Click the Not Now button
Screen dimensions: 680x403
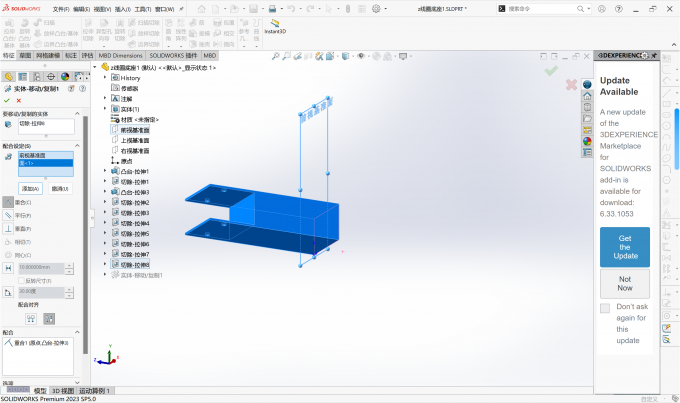tap(625, 284)
